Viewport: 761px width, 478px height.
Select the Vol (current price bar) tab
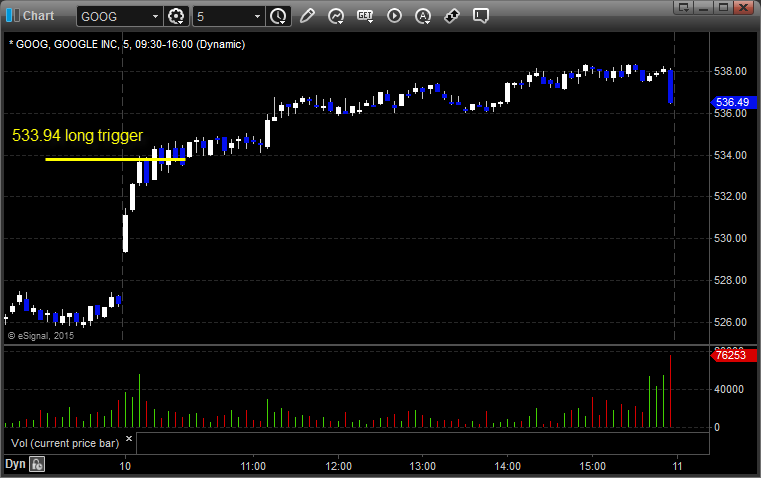pyautogui.click(x=64, y=442)
